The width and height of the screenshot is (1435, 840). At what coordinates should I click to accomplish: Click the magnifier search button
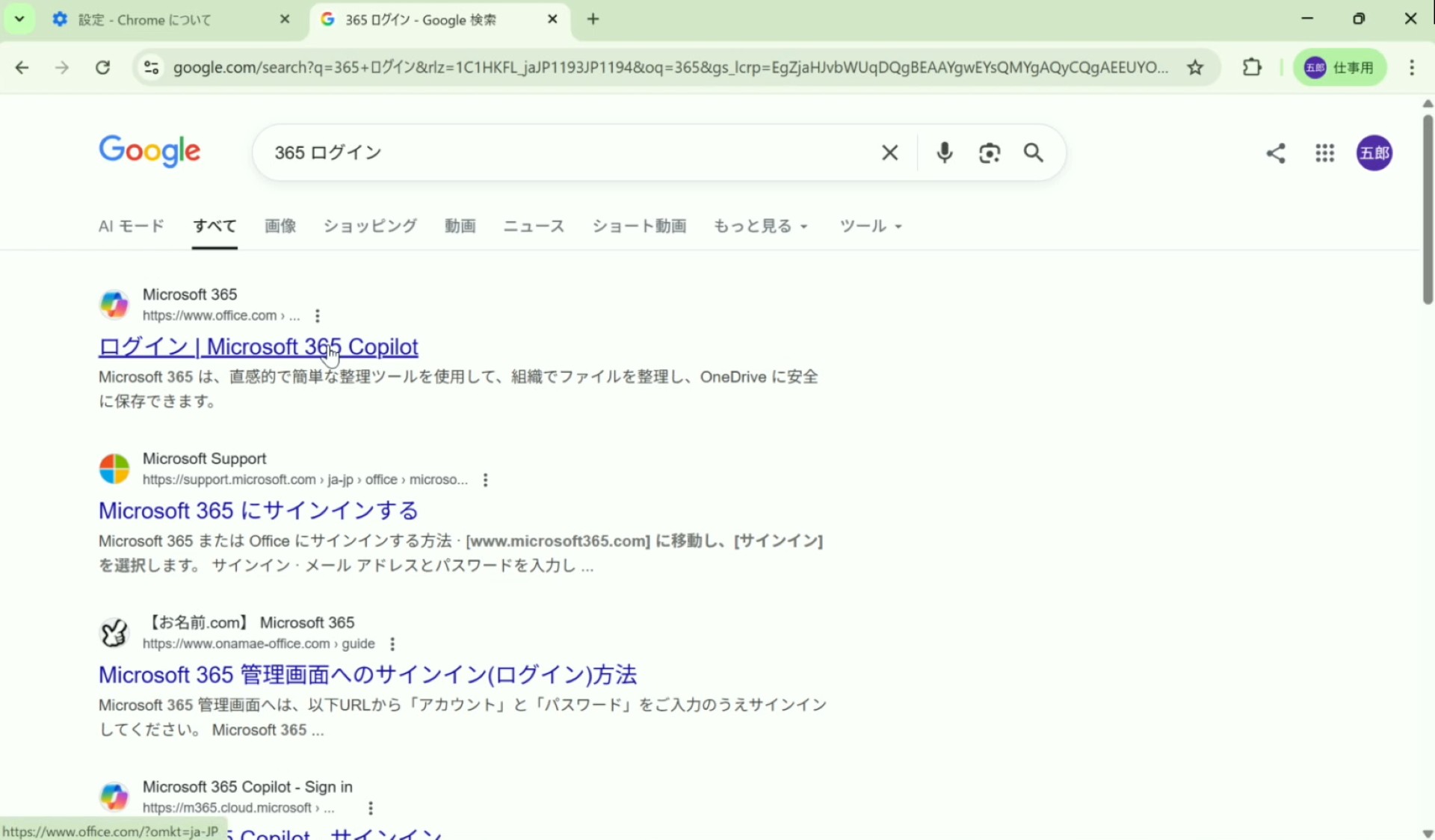[1034, 152]
